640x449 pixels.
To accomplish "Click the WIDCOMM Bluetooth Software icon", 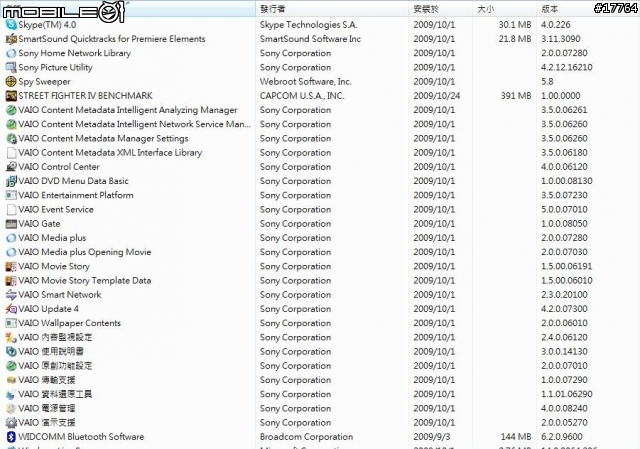I will pos(11,437).
